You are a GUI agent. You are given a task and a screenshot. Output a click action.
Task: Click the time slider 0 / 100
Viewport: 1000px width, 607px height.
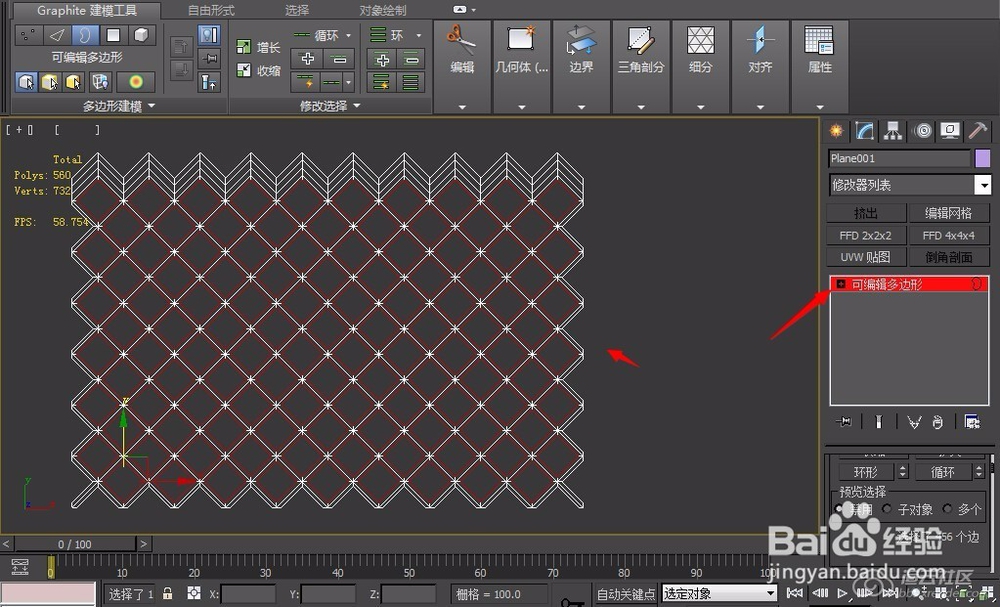(x=75, y=544)
